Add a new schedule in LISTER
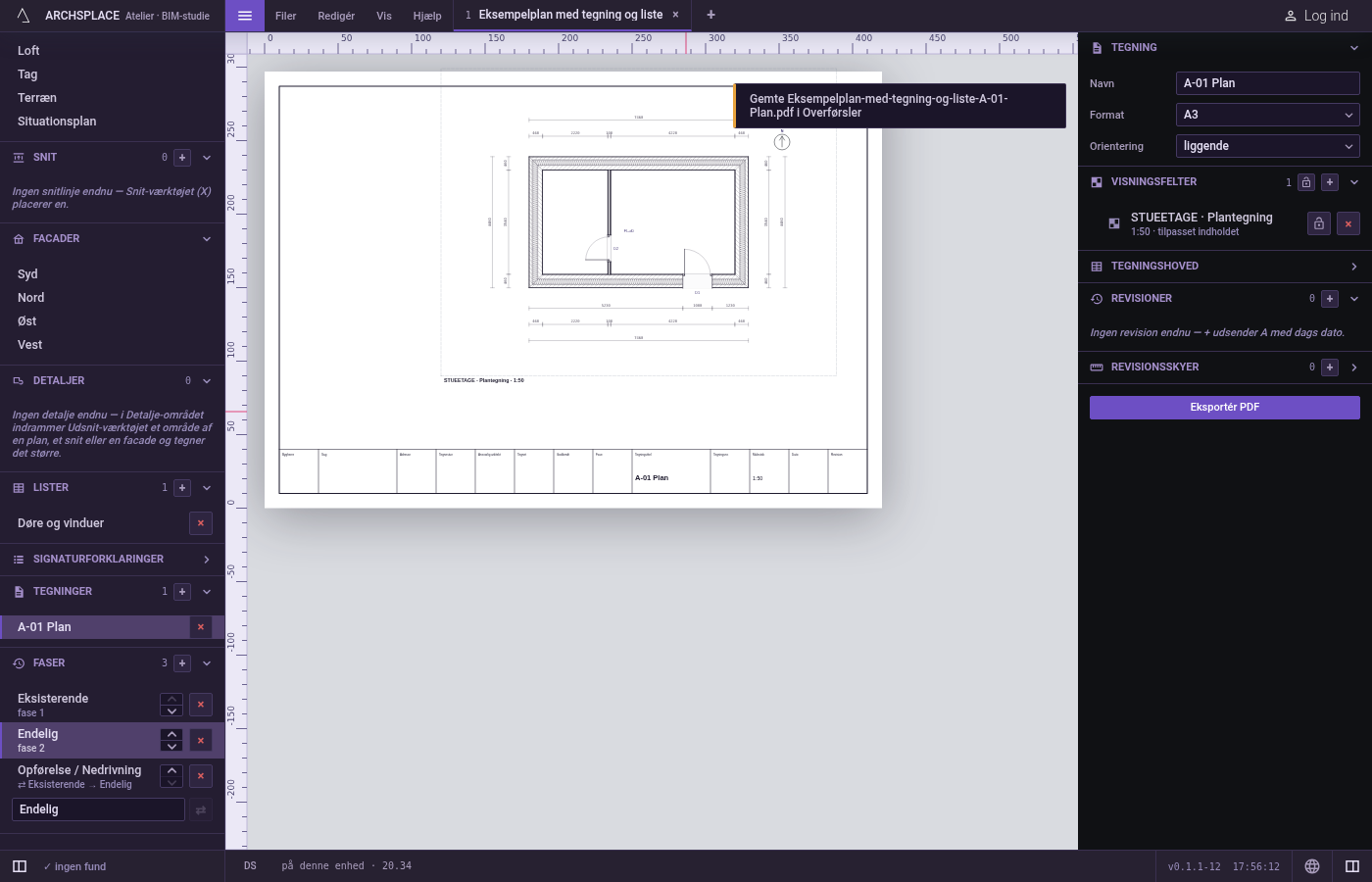Screen dimensions: 1372x882 click(x=182, y=488)
